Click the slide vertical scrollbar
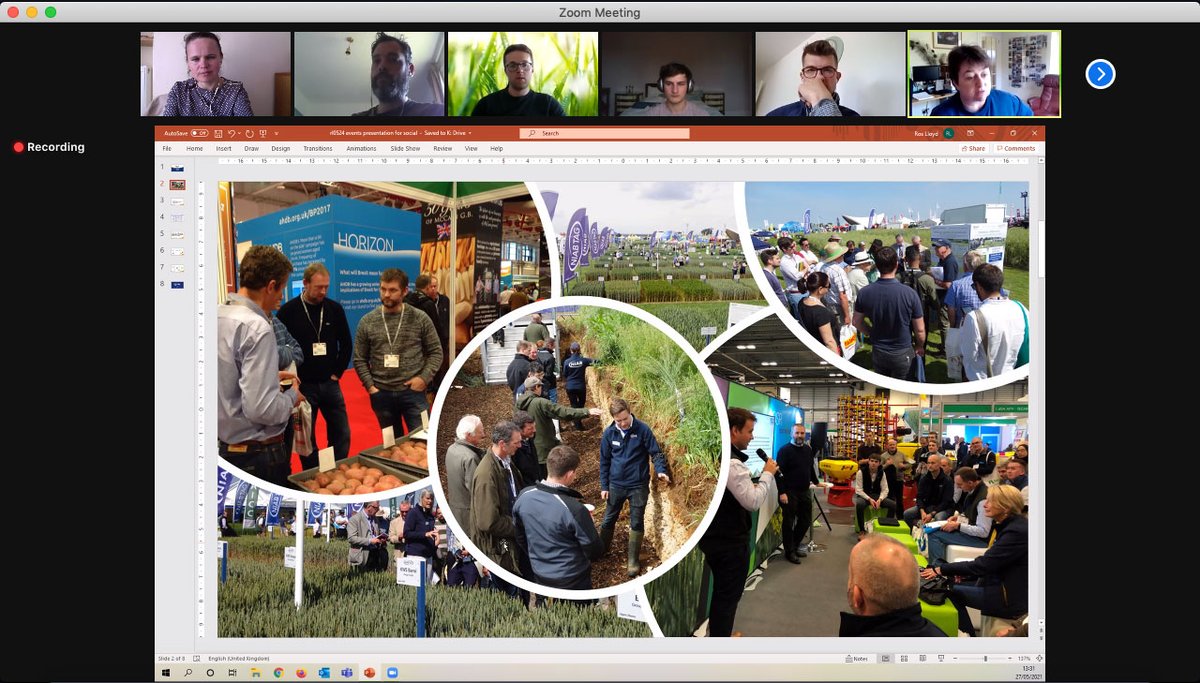 click(x=1040, y=250)
